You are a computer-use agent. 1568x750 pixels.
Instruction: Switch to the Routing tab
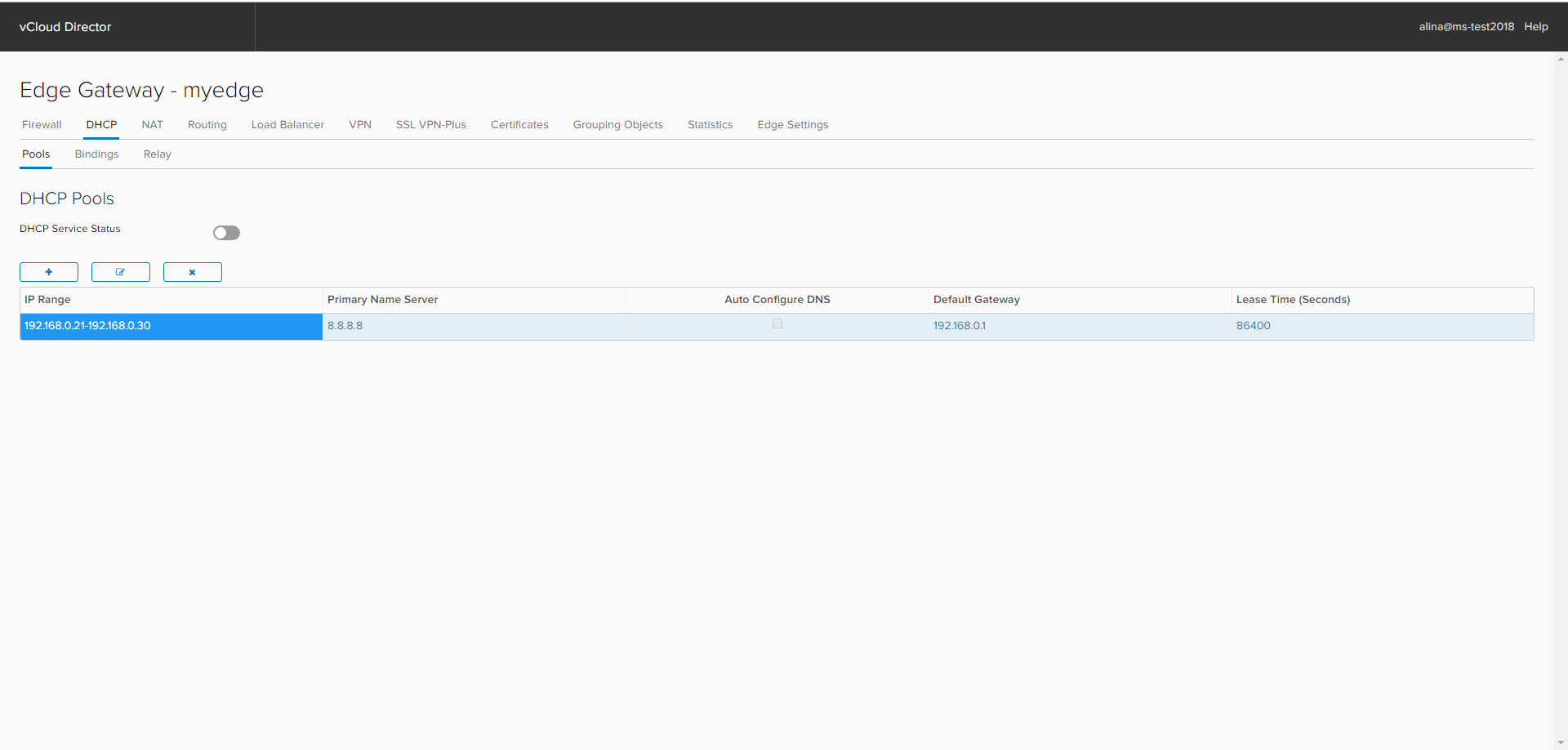pos(207,124)
